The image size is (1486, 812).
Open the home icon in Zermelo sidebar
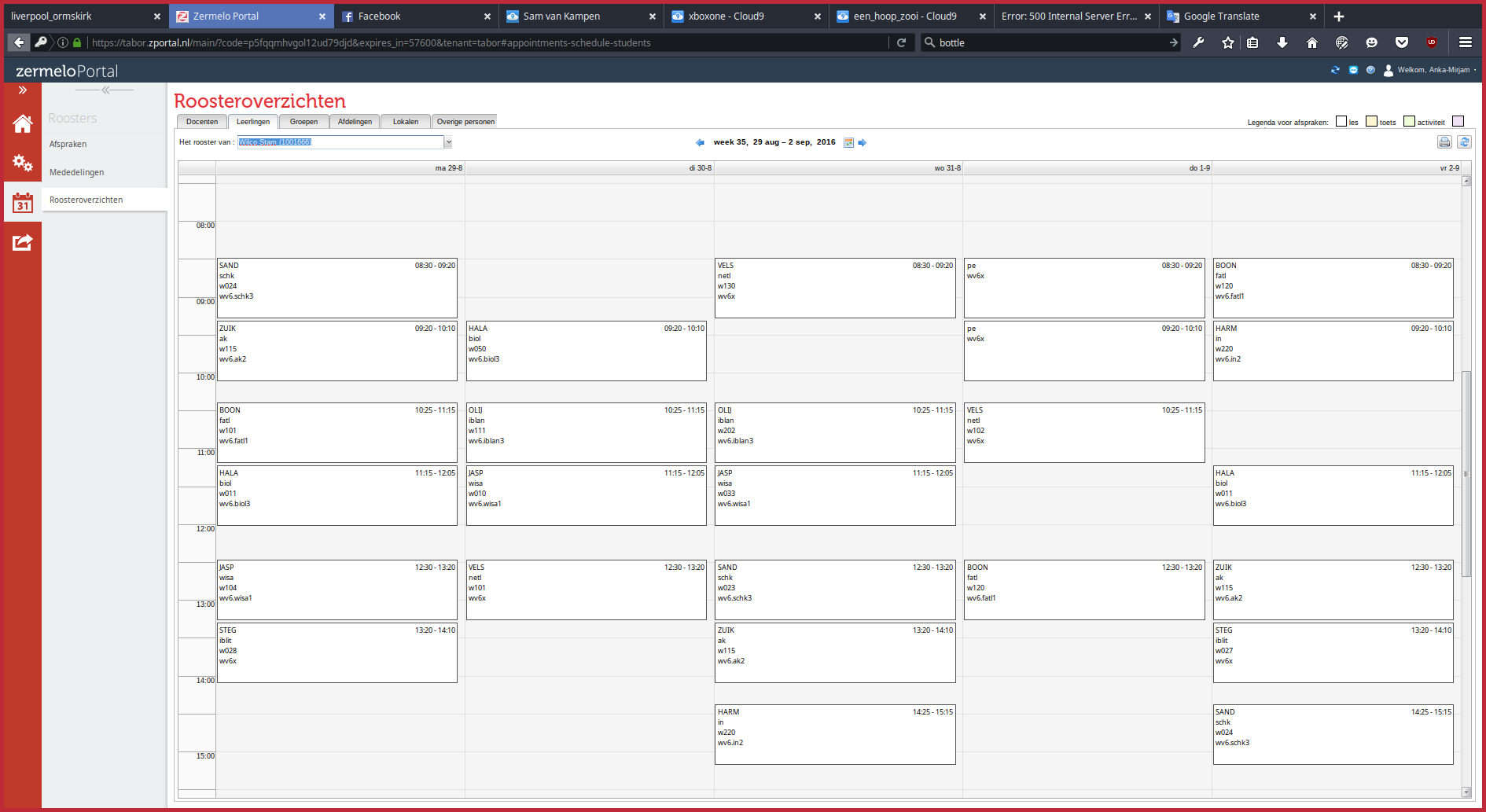22,123
